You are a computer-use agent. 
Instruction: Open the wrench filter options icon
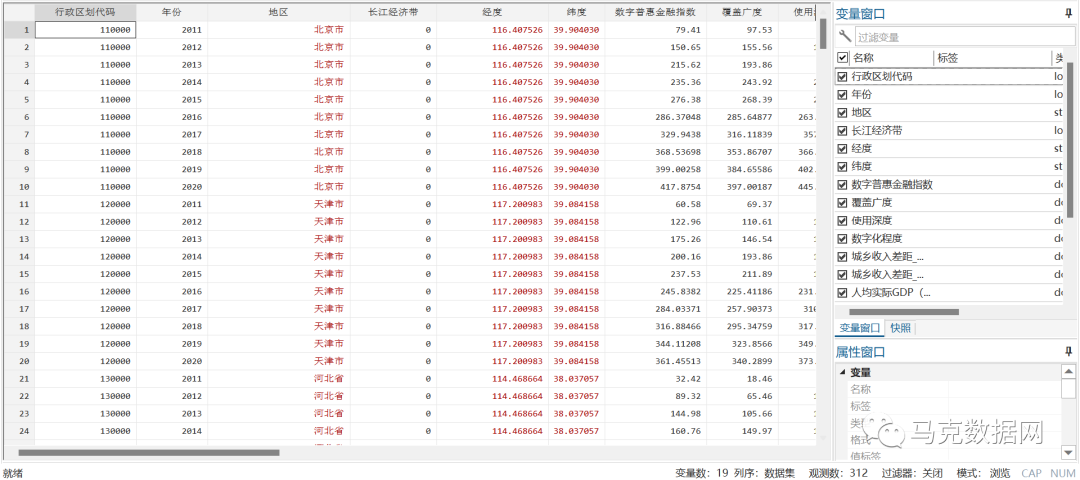click(x=844, y=36)
